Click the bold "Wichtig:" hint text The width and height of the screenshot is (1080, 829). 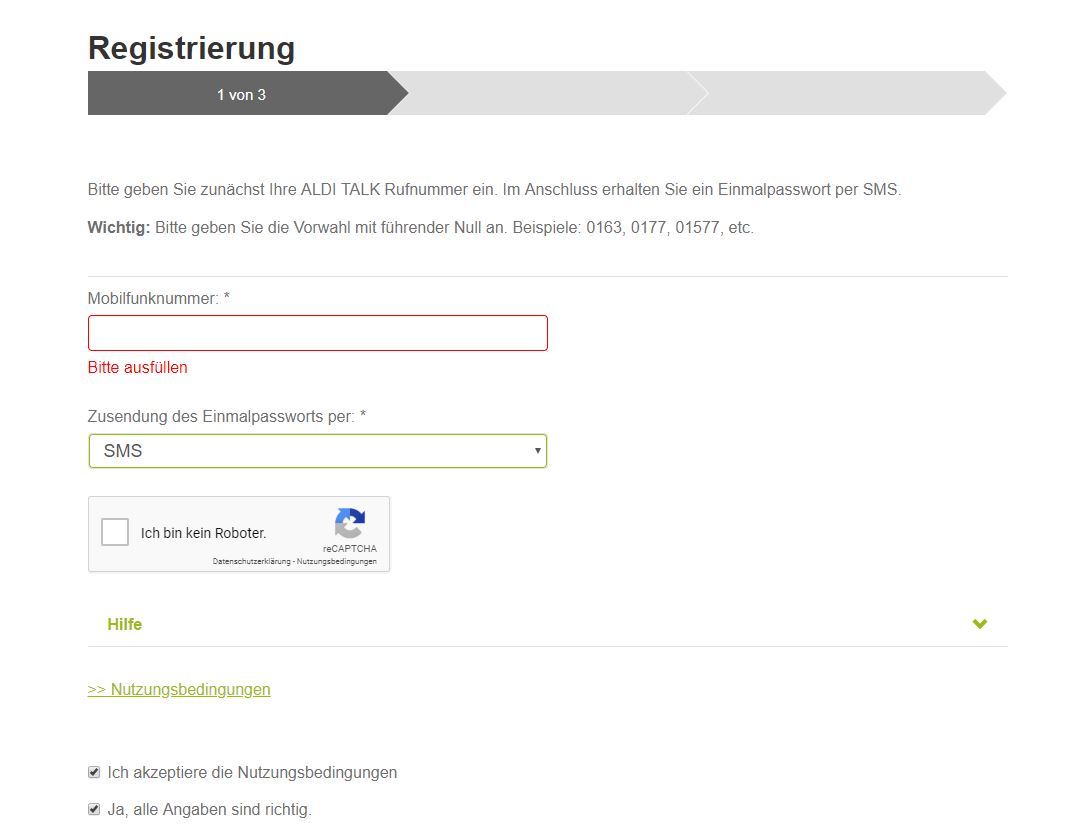click(x=119, y=228)
